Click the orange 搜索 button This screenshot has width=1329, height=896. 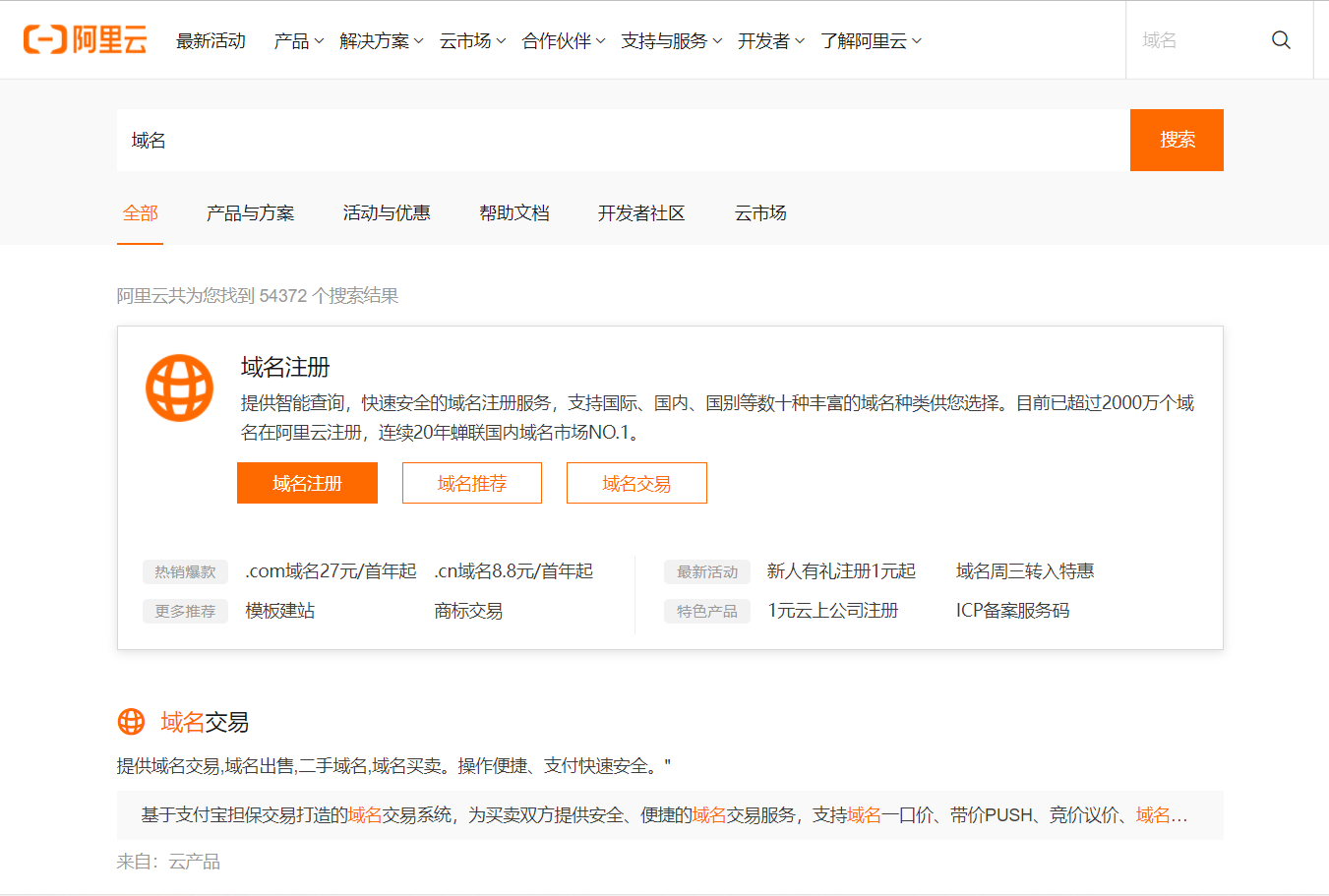tap(1176, 140)
